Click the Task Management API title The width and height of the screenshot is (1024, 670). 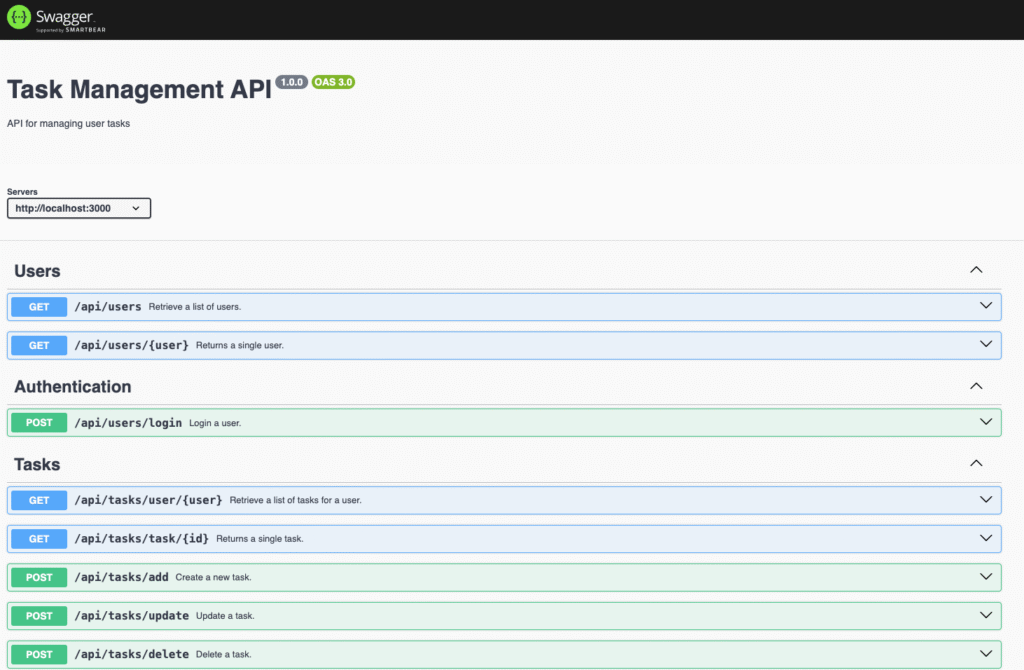139,89
